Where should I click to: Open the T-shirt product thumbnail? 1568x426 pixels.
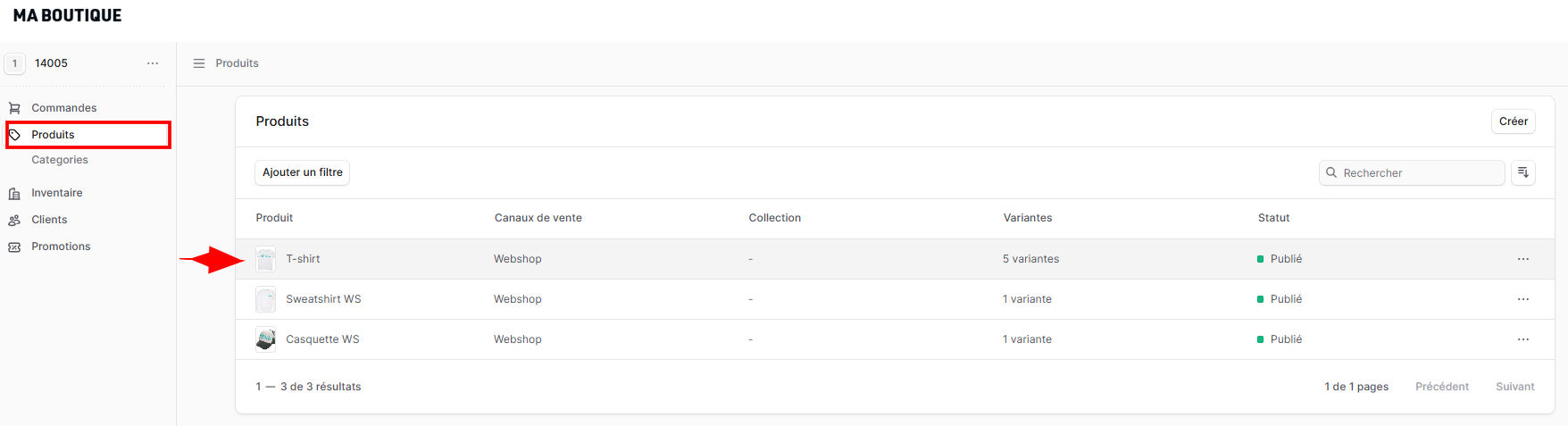pos(266,259)
